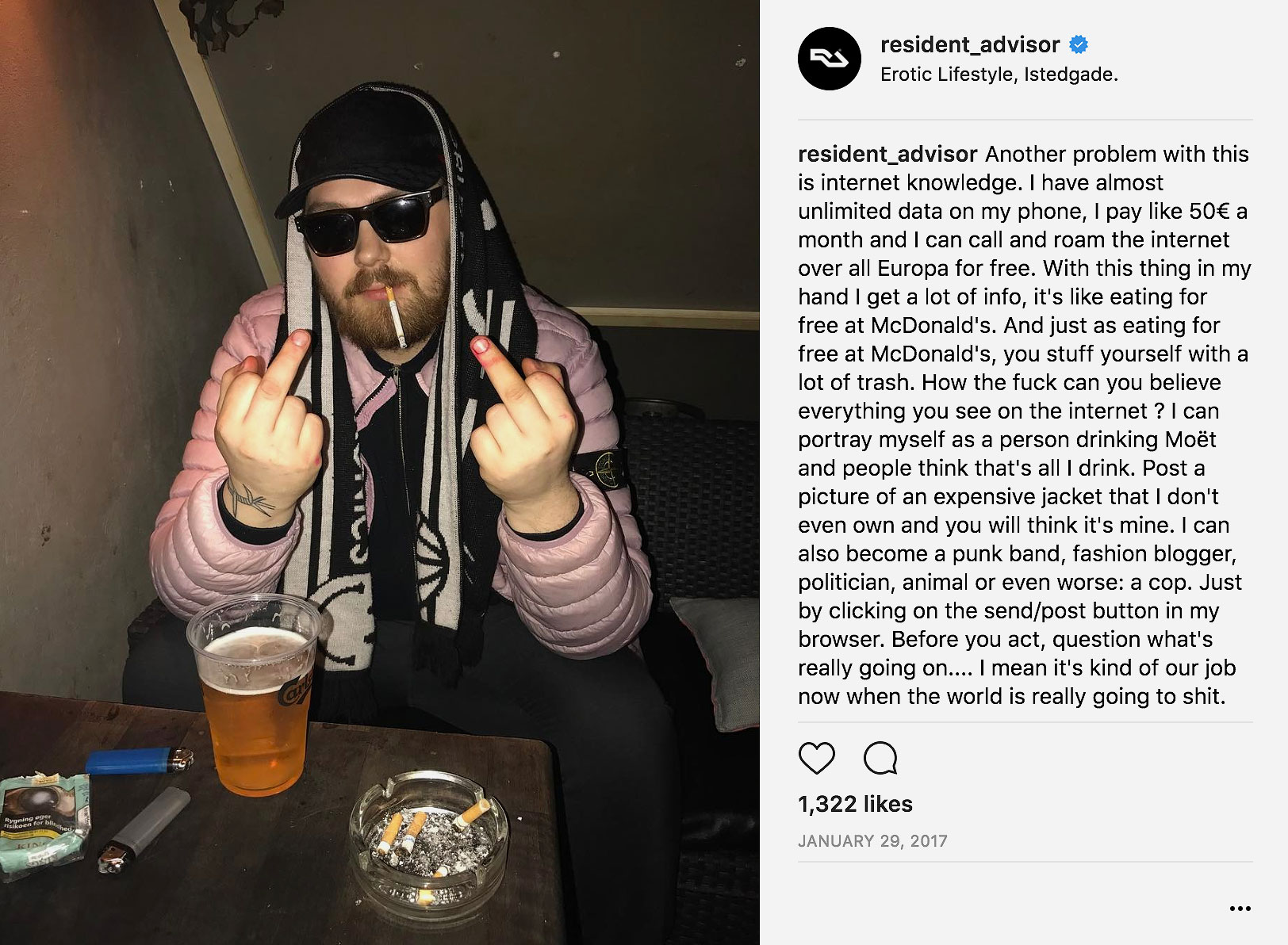
Task: Open the resident_advisor username in the header
Action: click(x=970, y=45)
